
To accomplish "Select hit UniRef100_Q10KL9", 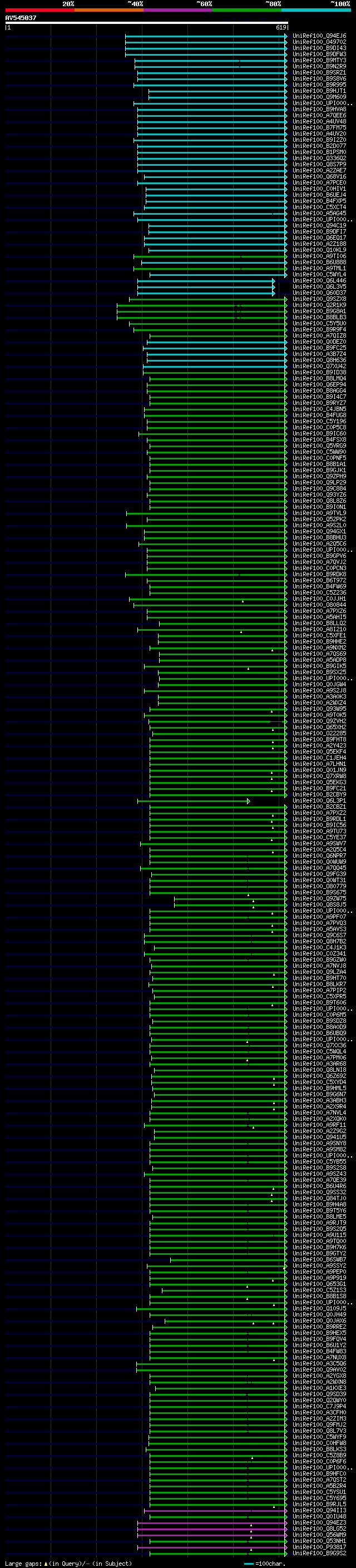I will 319,250.
